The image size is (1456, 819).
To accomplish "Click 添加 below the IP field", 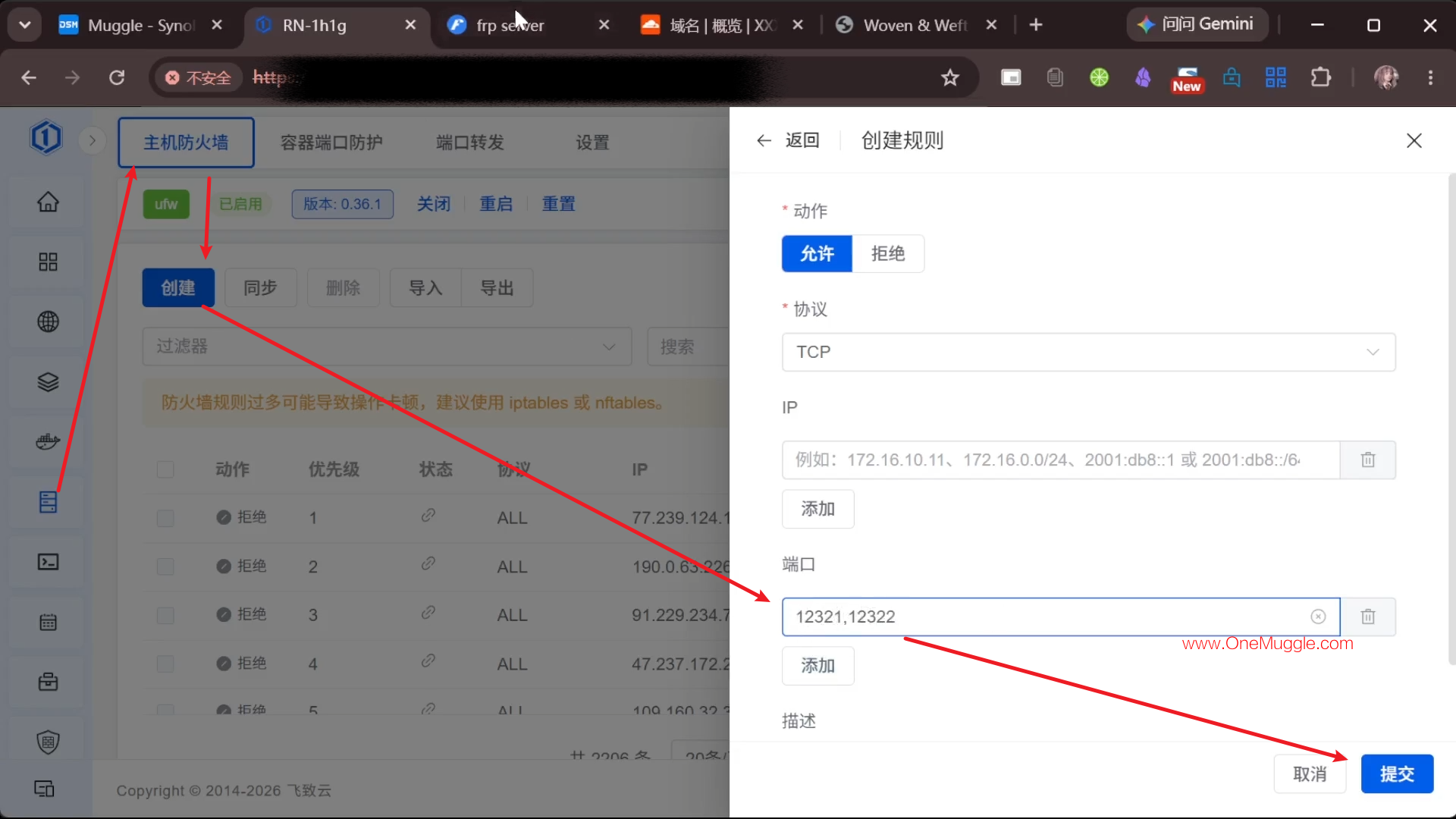I will (817, 509).
